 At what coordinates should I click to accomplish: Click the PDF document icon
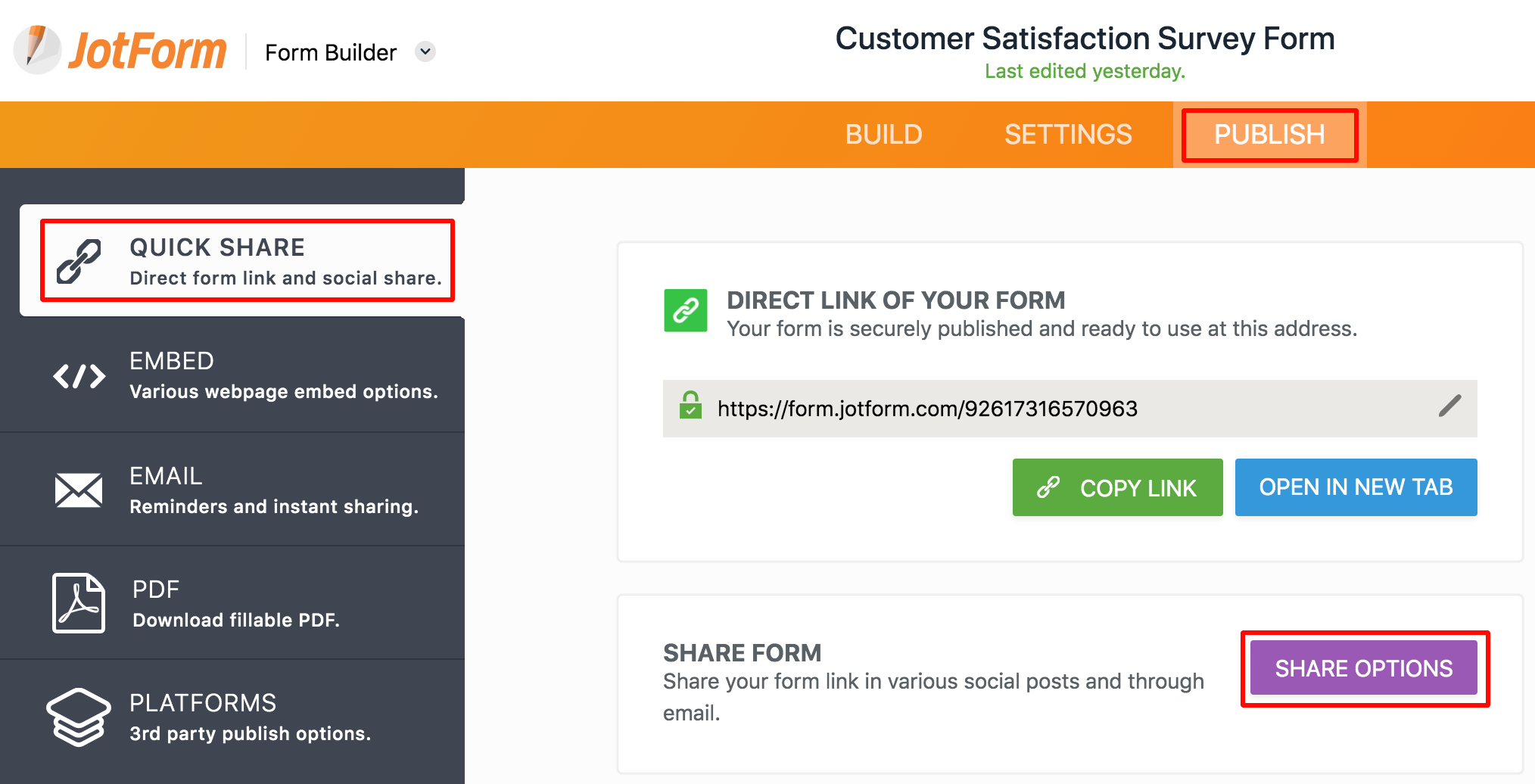79,603
